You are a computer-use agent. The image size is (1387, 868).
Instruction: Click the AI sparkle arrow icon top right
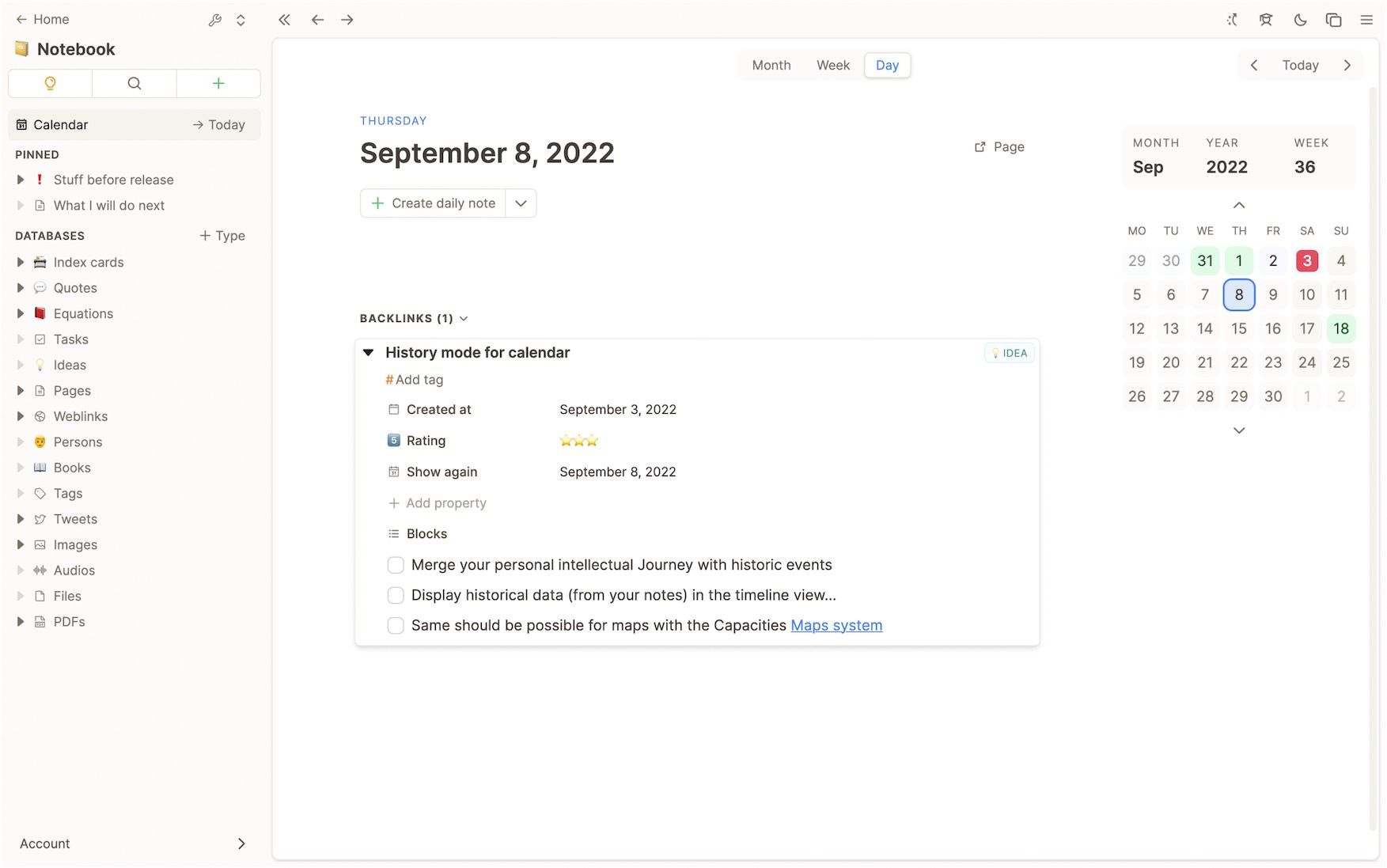pyautogui.click(x=1232, y=19)
